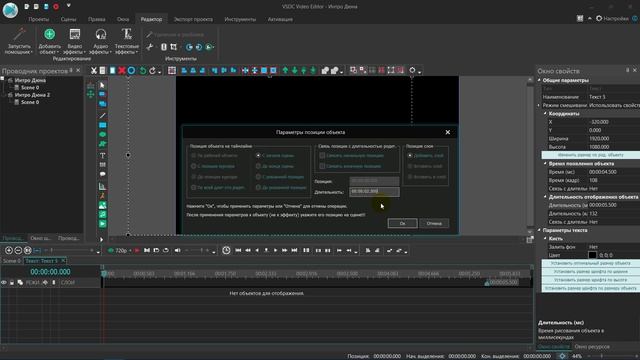Select the third radio in right column of timeline position
The height and width of the screenshot is (360, 640).
click(x=258, y=177)
